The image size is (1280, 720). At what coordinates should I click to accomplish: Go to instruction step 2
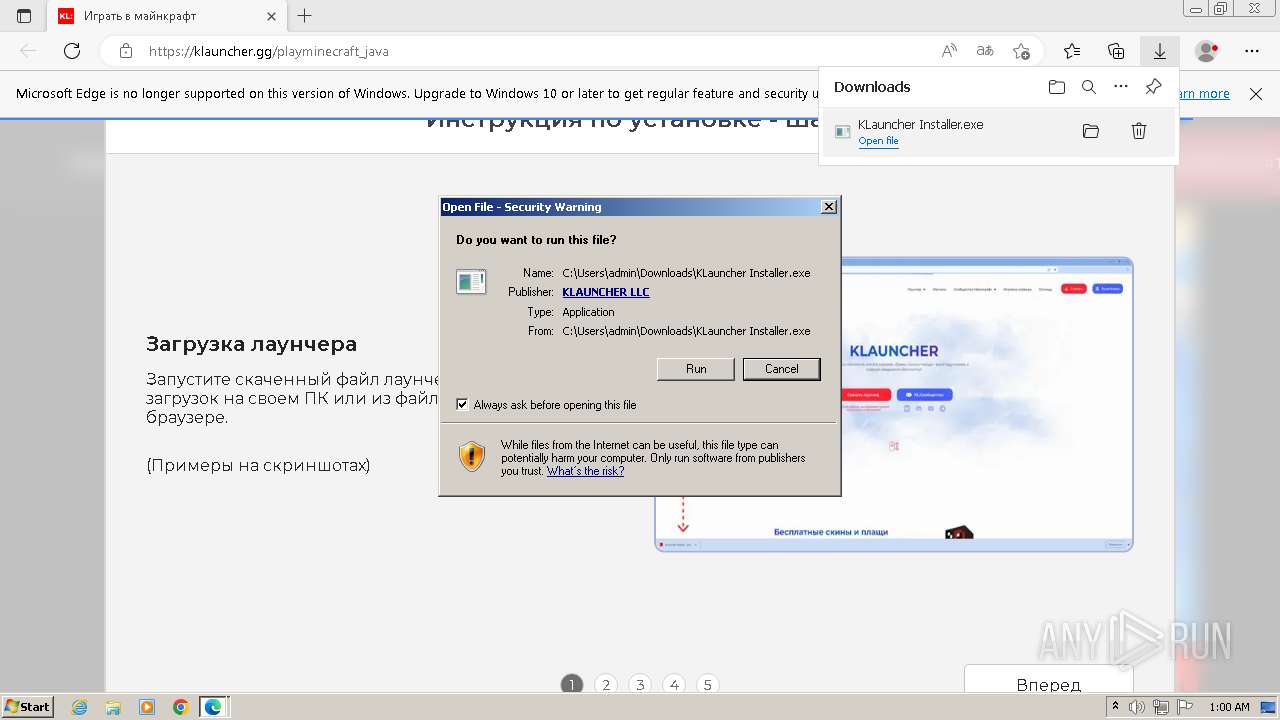(x=606, y=685)
